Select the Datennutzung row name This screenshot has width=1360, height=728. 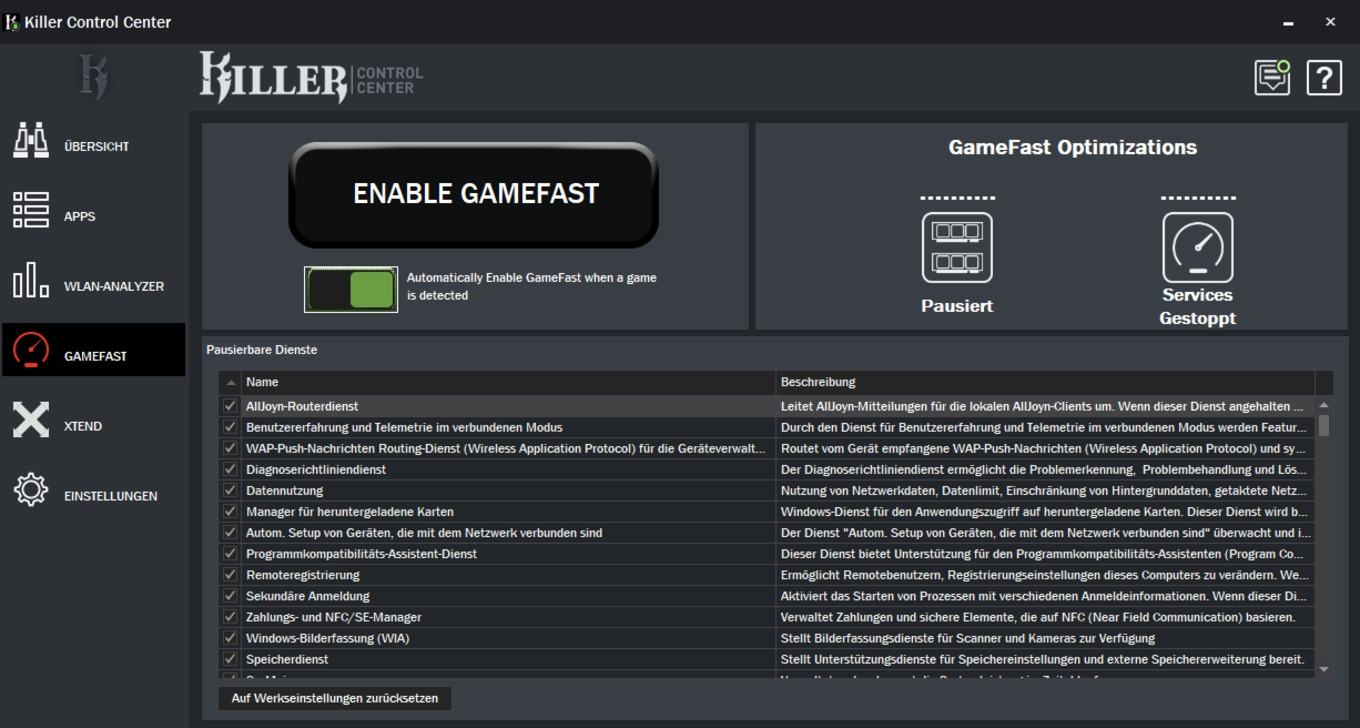tap(284, 490)
